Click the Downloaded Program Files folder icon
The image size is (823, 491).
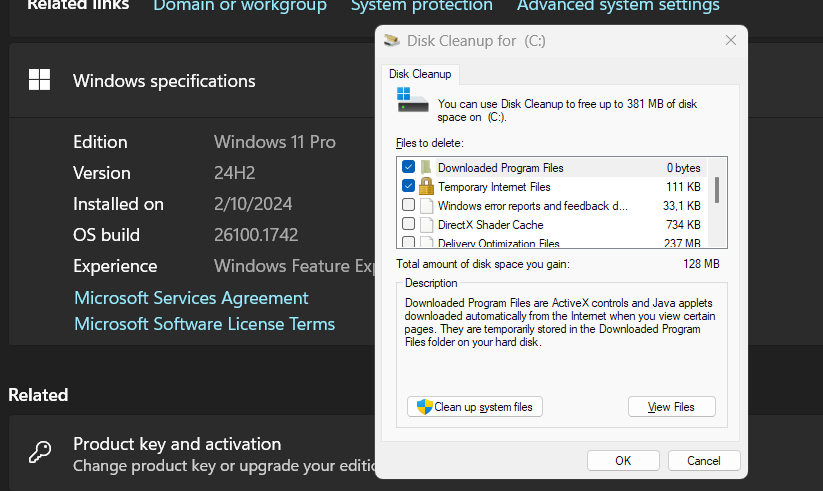(426, 168)
